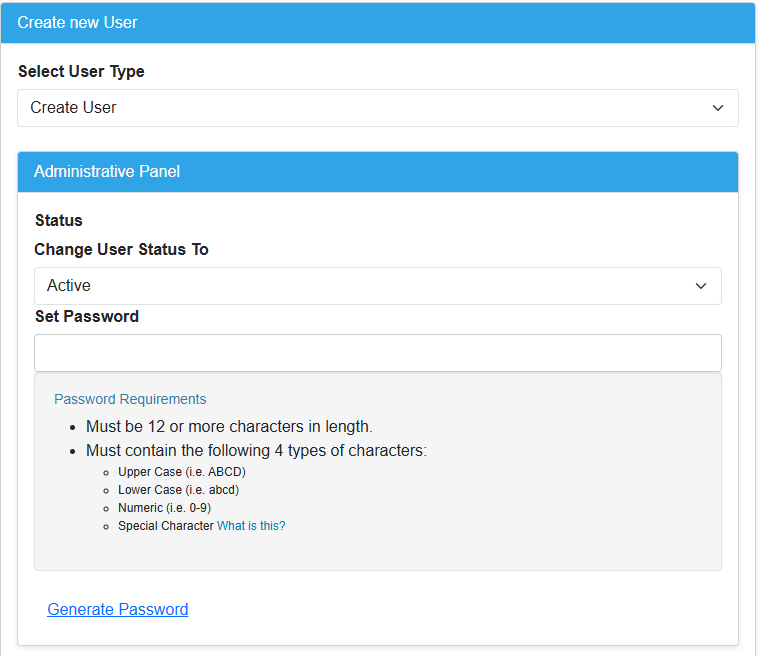Click the Select User Type label
This screenshot has height=656, width=759.
81,72
